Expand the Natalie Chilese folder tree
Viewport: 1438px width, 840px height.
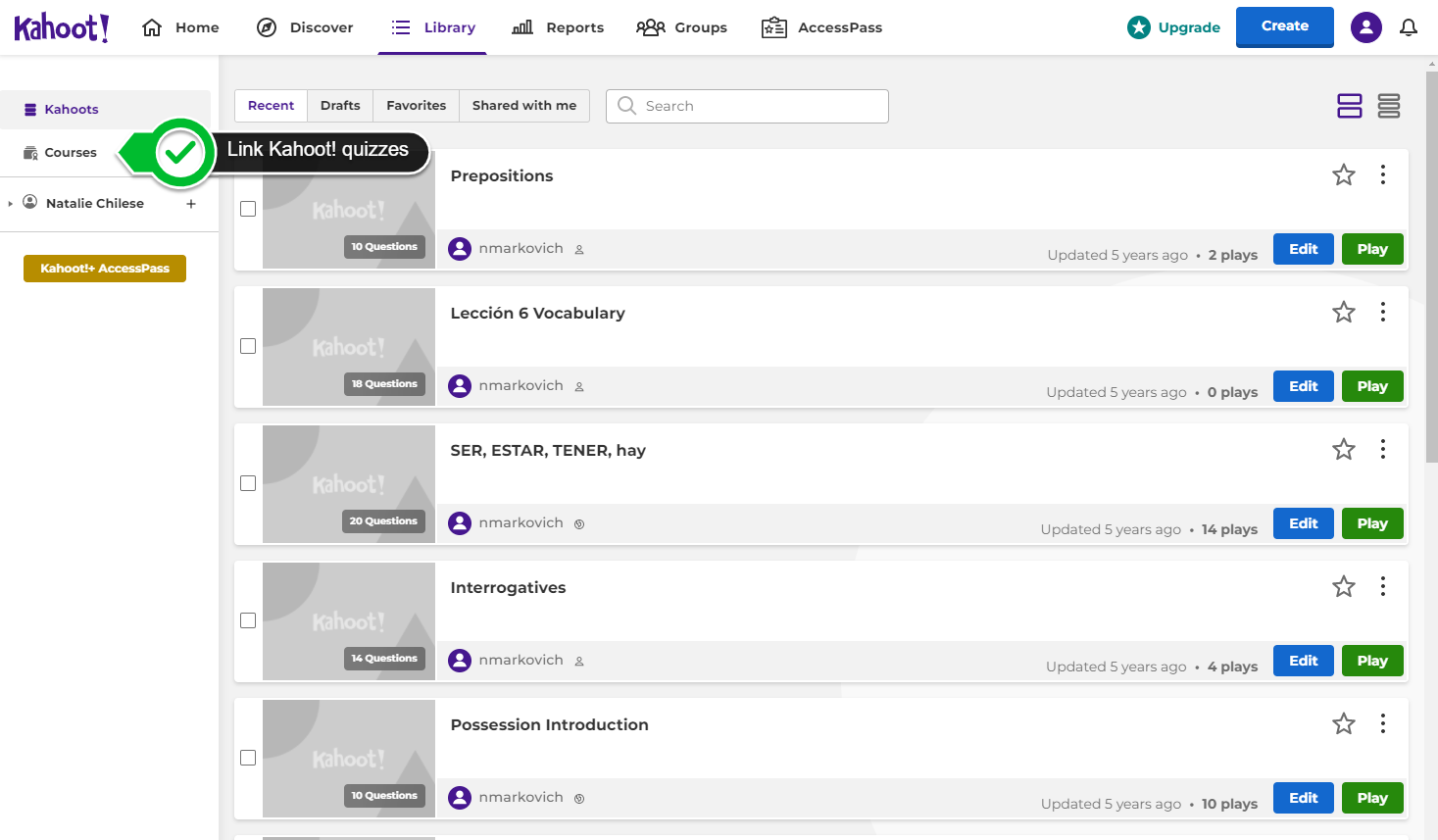click(11, 204)
